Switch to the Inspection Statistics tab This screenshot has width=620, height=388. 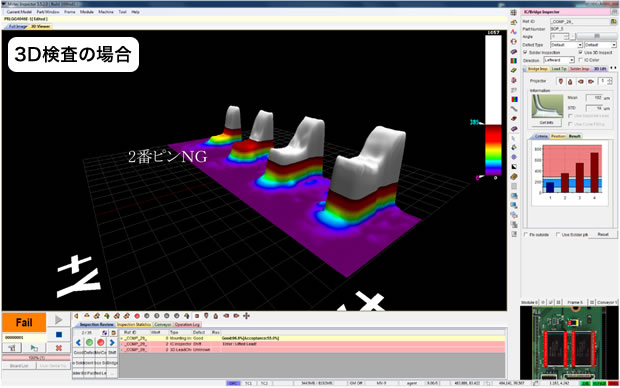coord(134,325)
